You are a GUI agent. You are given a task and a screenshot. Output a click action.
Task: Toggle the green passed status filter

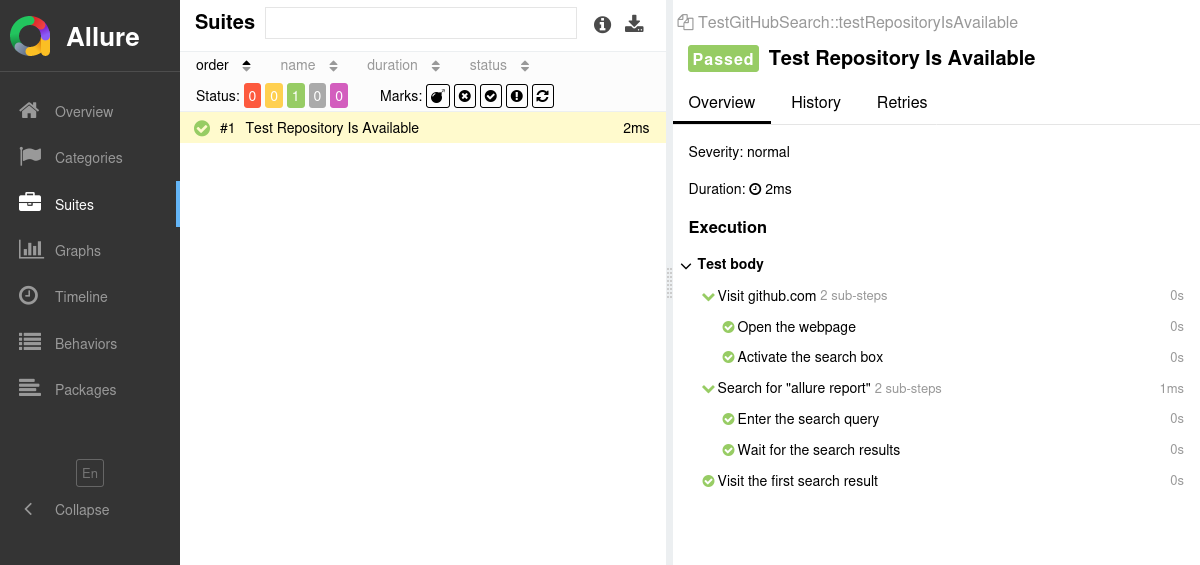point(296,96)
